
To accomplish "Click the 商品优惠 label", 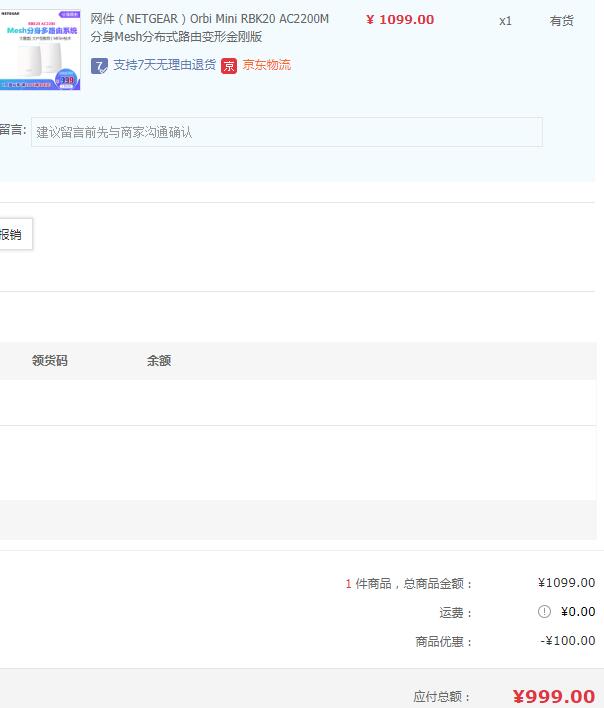I will pos(443,642).
